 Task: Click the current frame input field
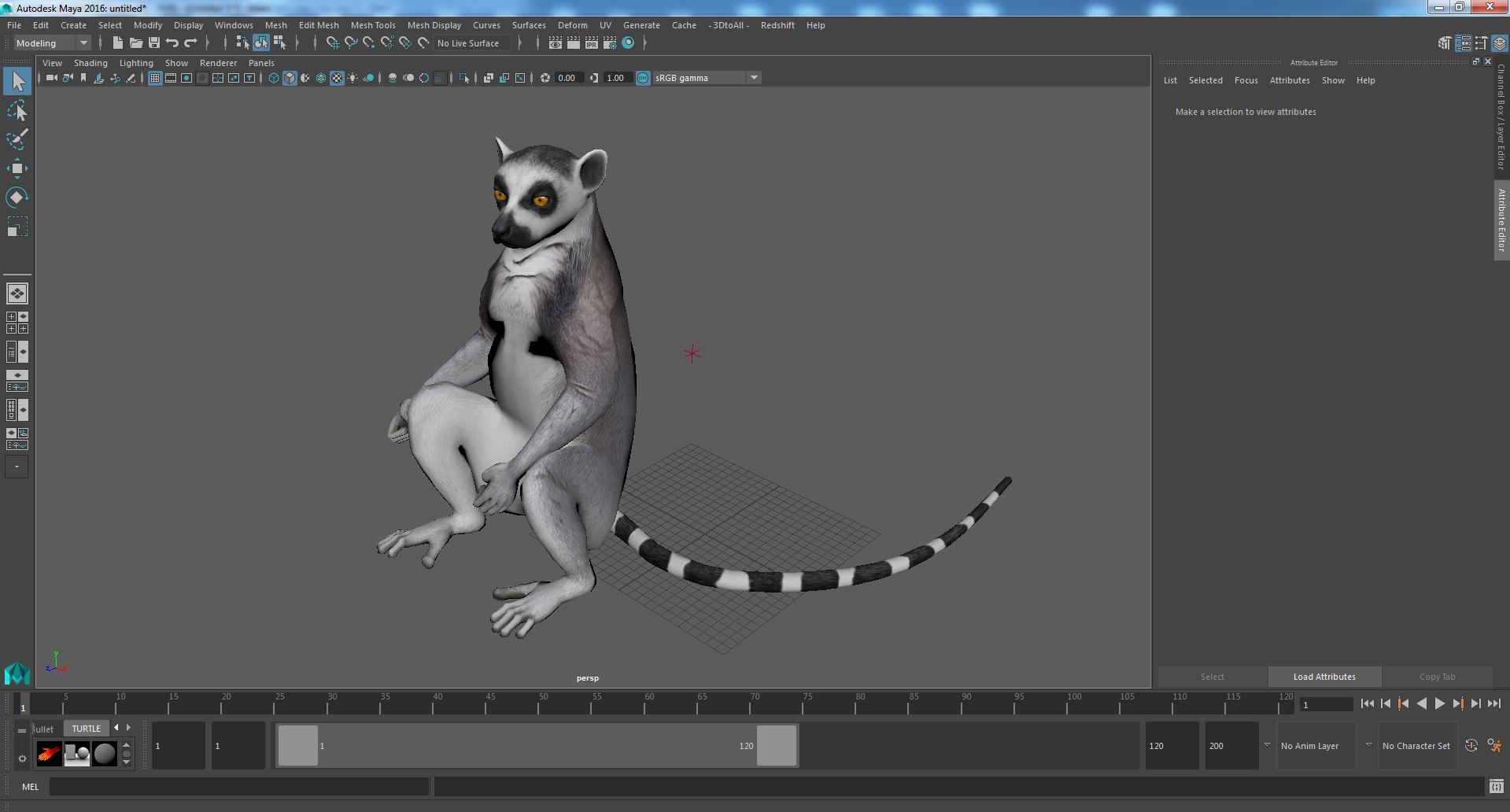pos(1326,705)
